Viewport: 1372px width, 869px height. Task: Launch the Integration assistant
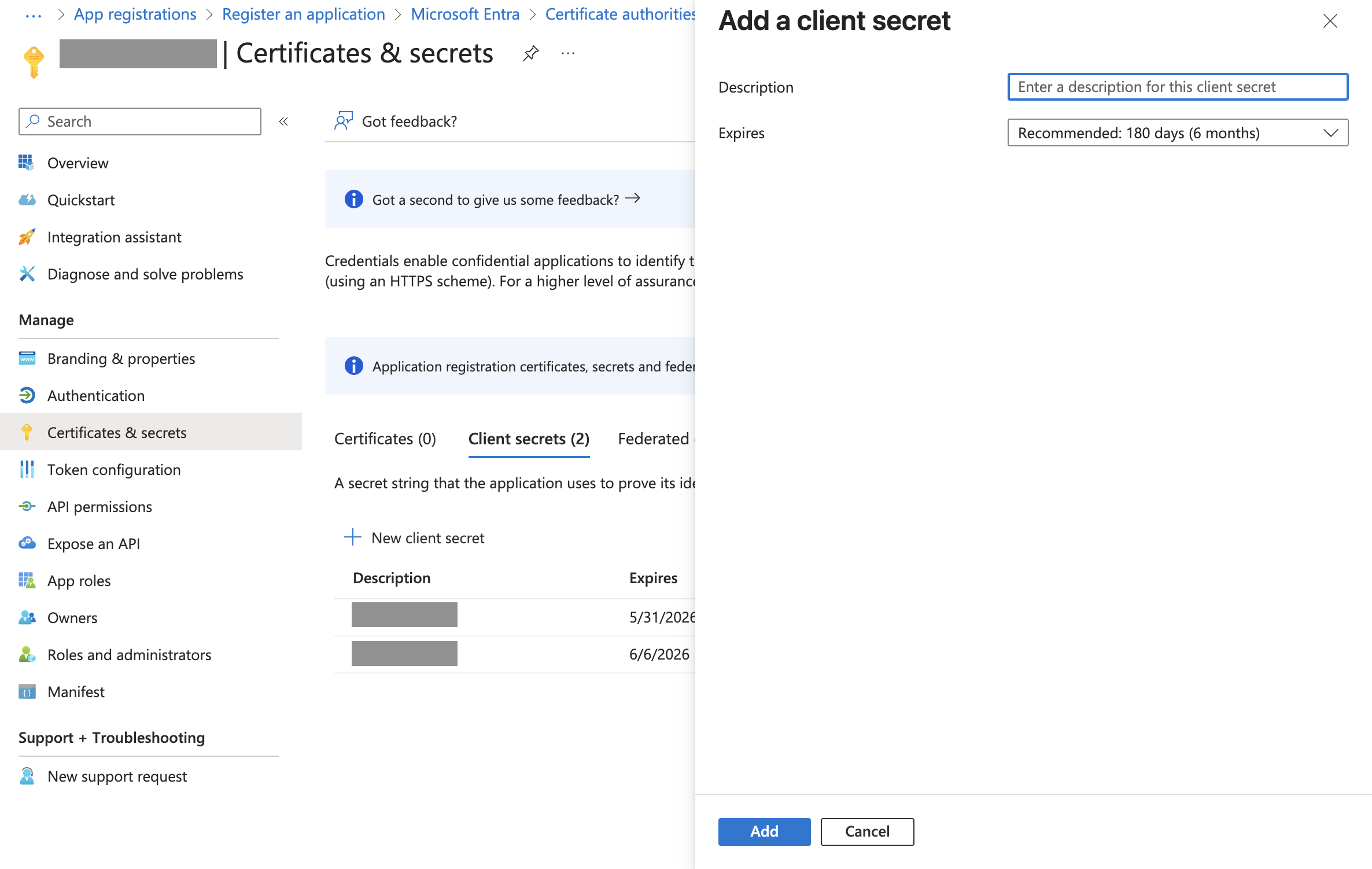114,237
